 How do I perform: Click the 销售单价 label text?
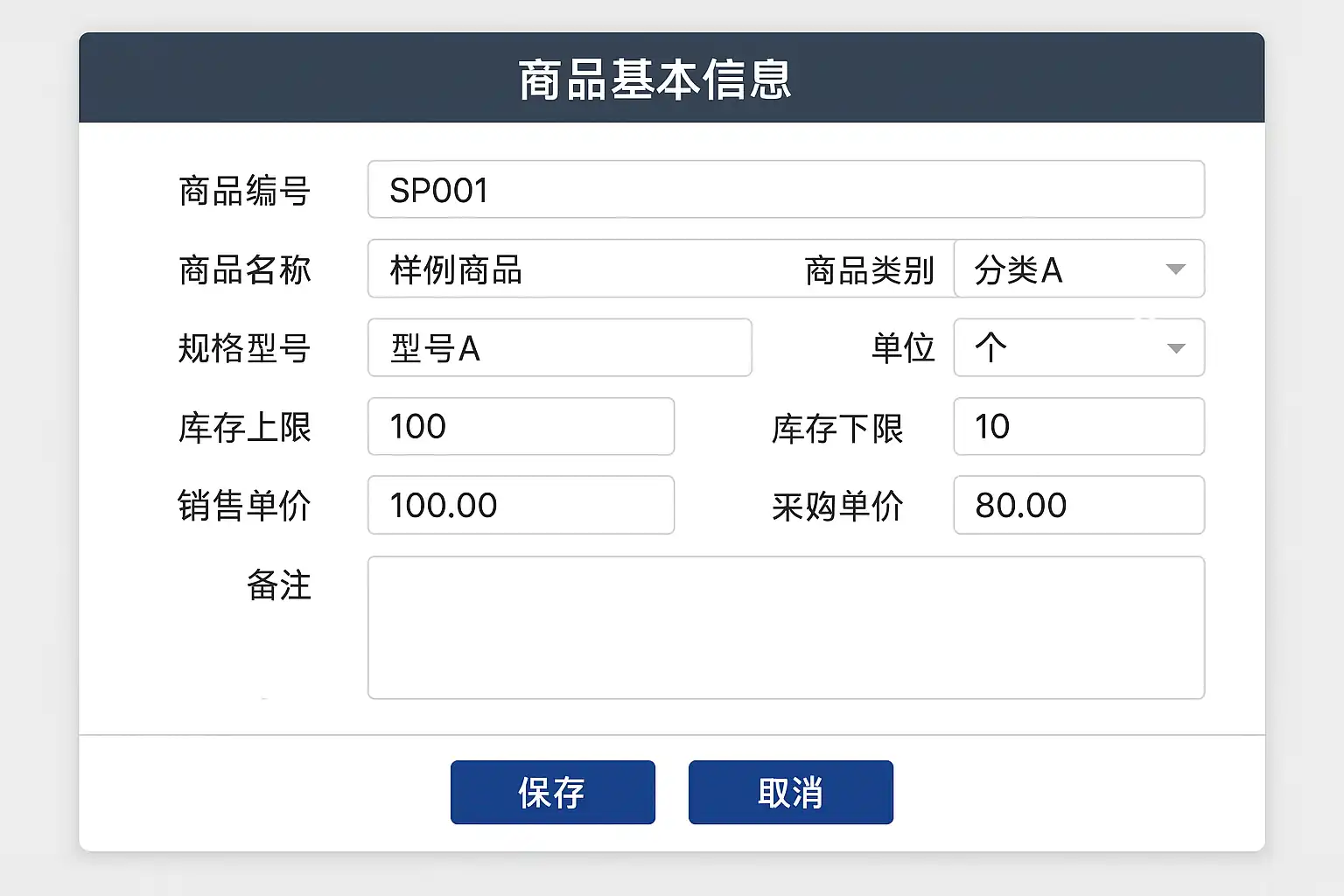tap(244, 506)
